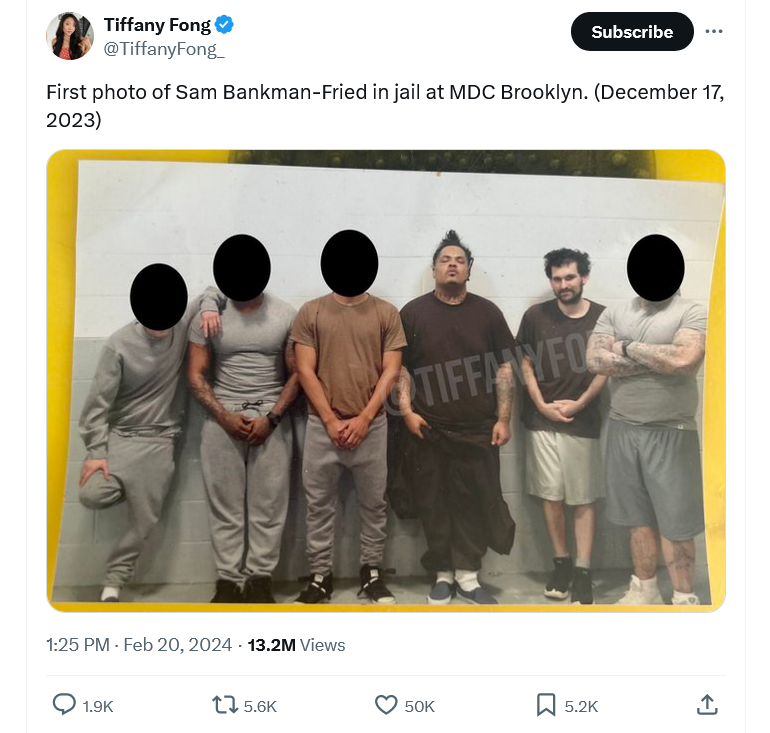Open the @TiffanyFong_ handle link

(164, 49)
